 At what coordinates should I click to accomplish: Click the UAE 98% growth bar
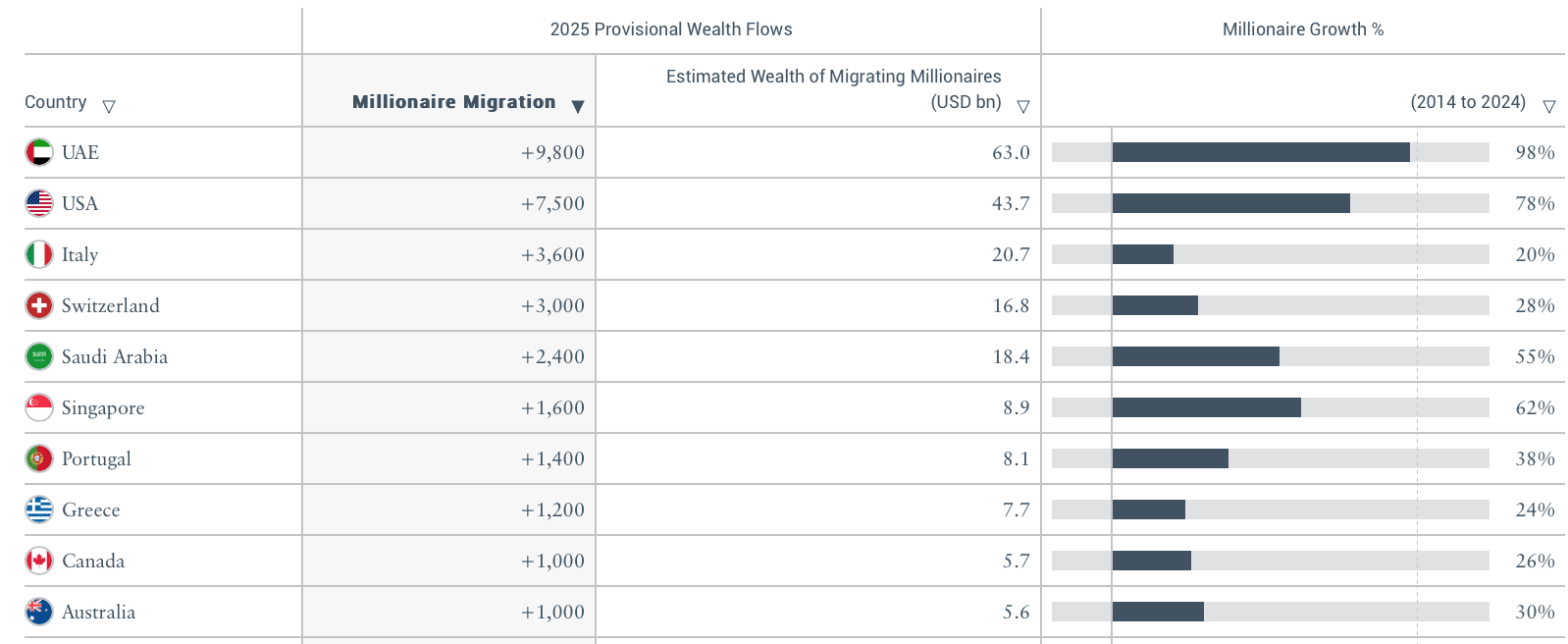pos(1261,152)
